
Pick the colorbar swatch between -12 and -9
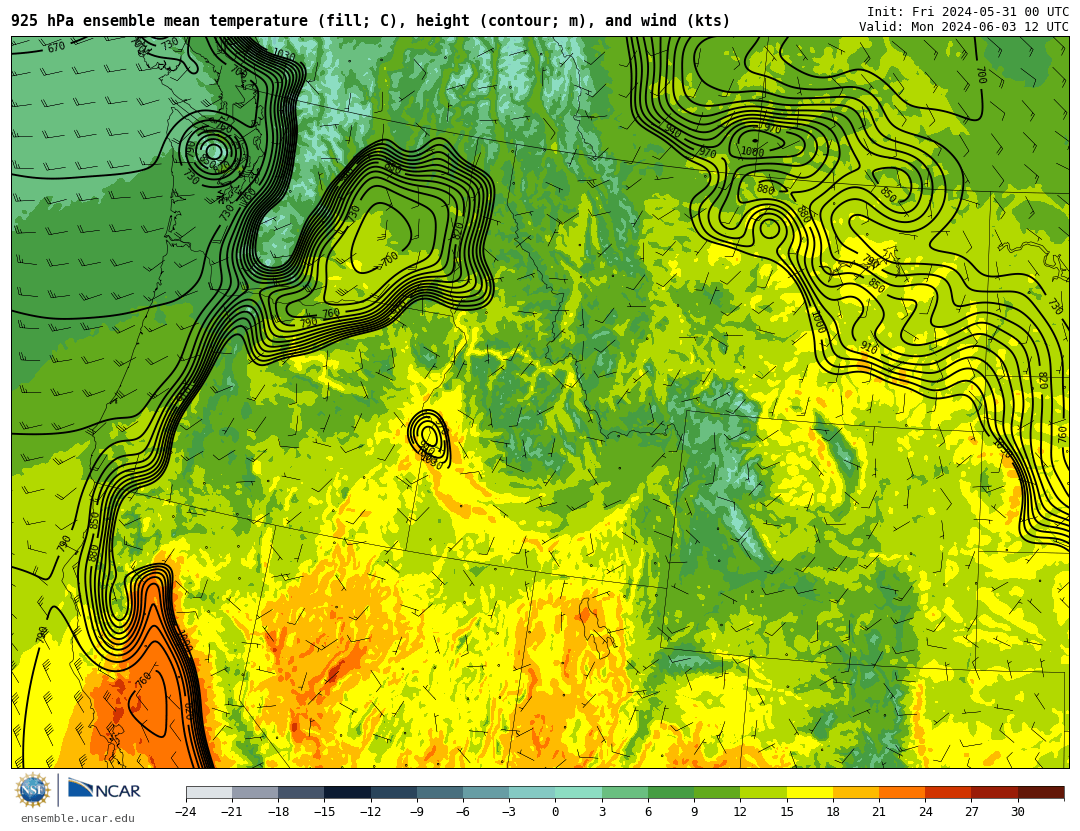[394, 792]
